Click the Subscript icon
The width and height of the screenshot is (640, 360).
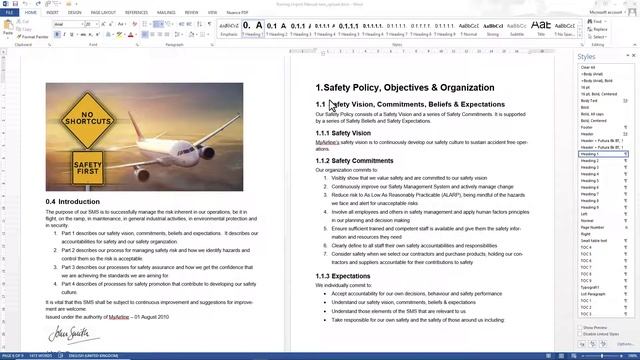click(x=91, y=35)
